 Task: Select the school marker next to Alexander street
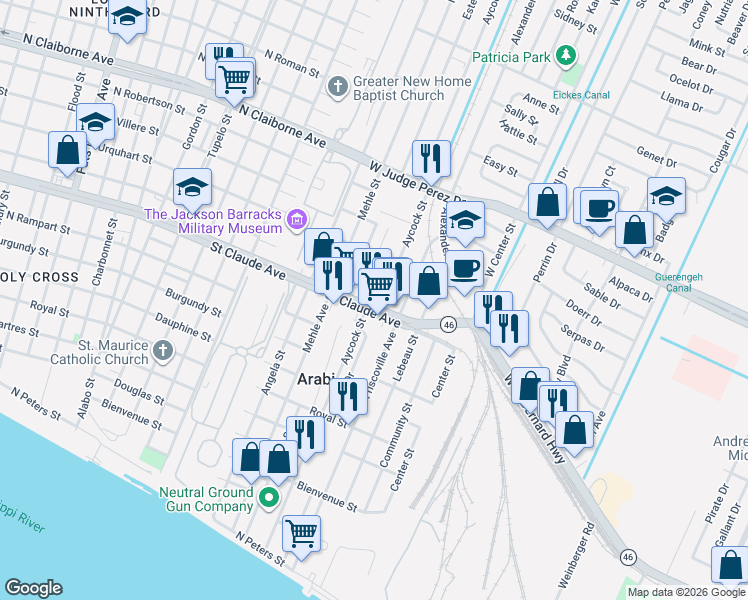(465, 220)
